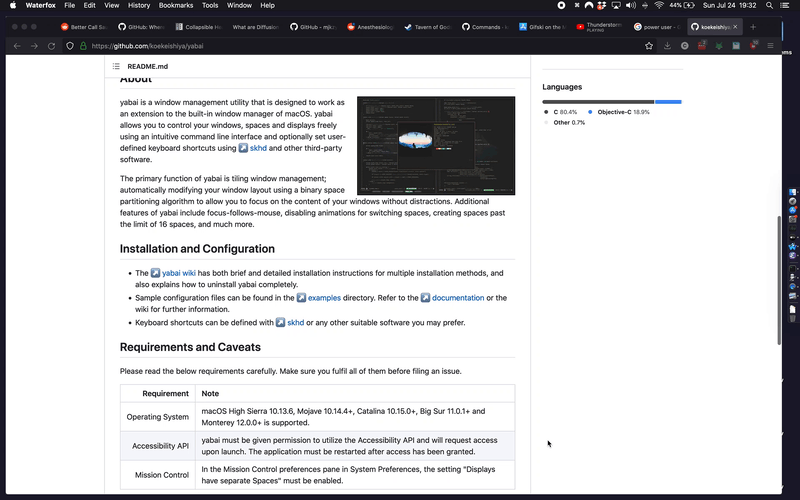Bookmark this page with the star icon
This screenshot has width=800, height=500.
coord(648,46)
